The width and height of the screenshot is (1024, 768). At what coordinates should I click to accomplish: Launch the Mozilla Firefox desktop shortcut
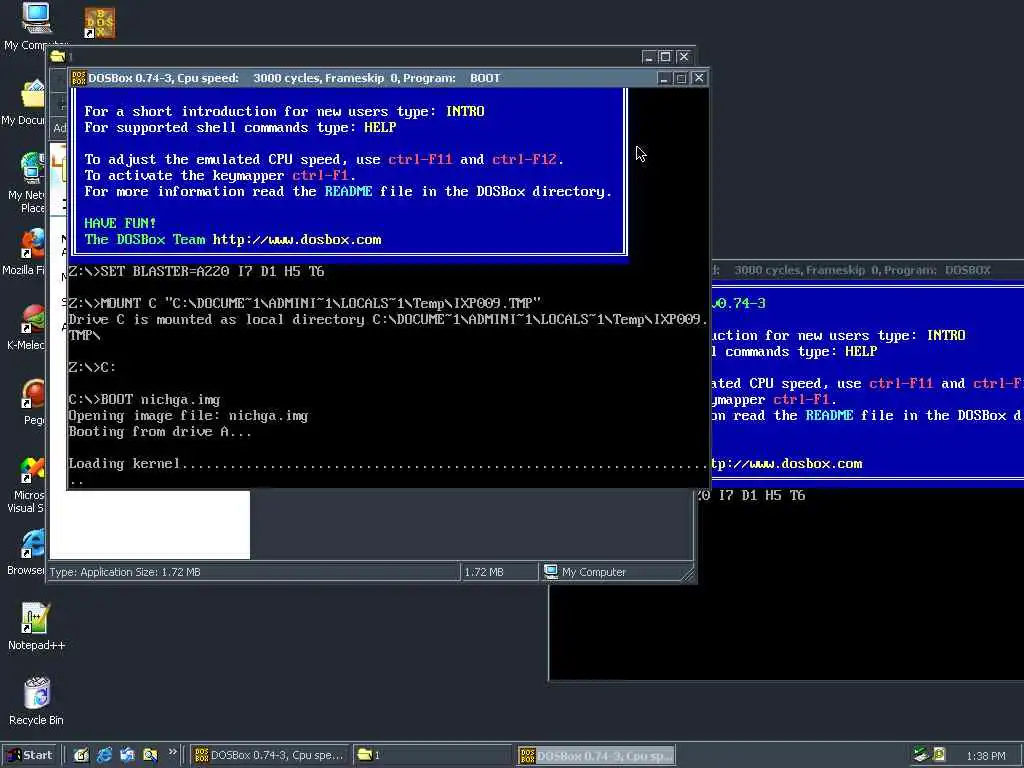pos(33,244)
